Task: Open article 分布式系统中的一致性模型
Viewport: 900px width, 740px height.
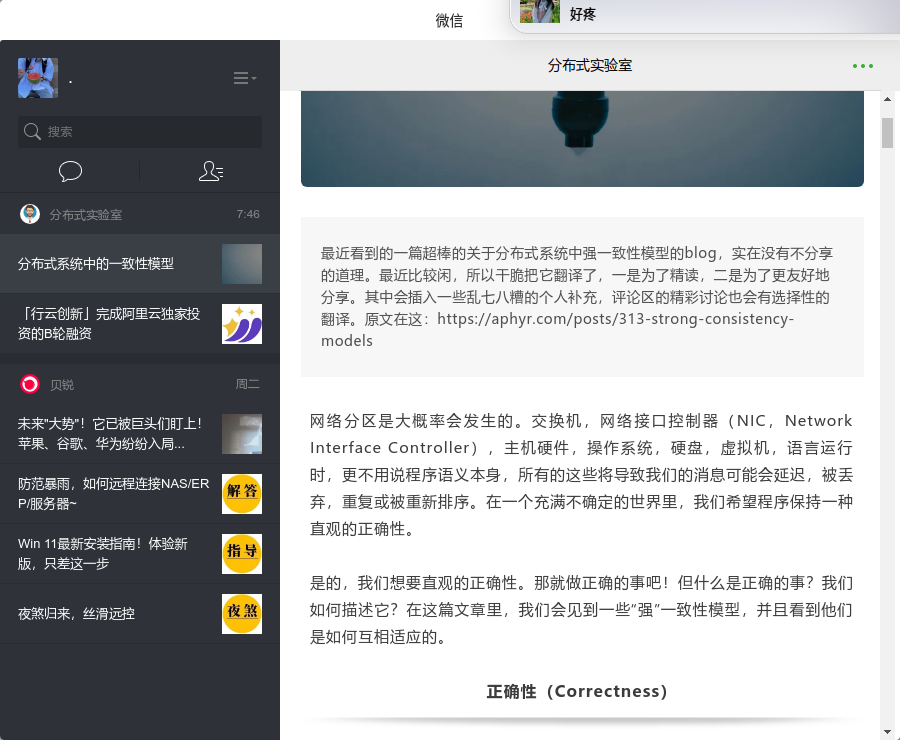Action: [140, 264]
